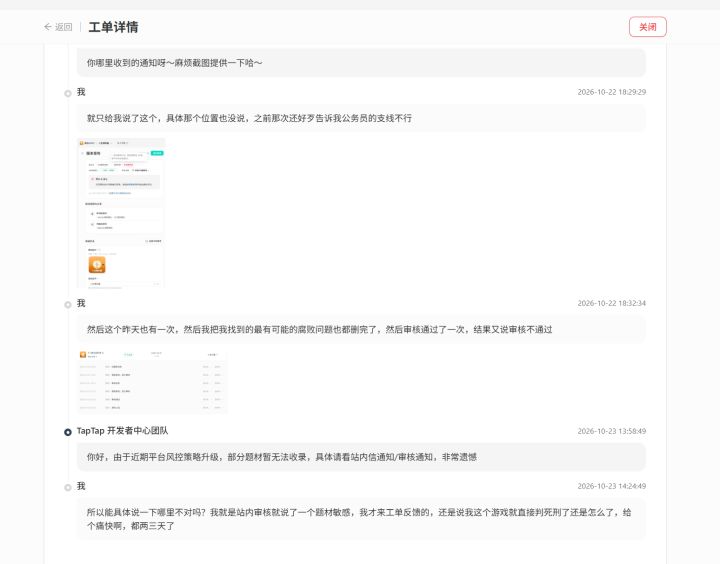The image size is (720, 564).
Task: Click timestamp 2026-10-23 14:24:49
Action: [x=612, y=486]
